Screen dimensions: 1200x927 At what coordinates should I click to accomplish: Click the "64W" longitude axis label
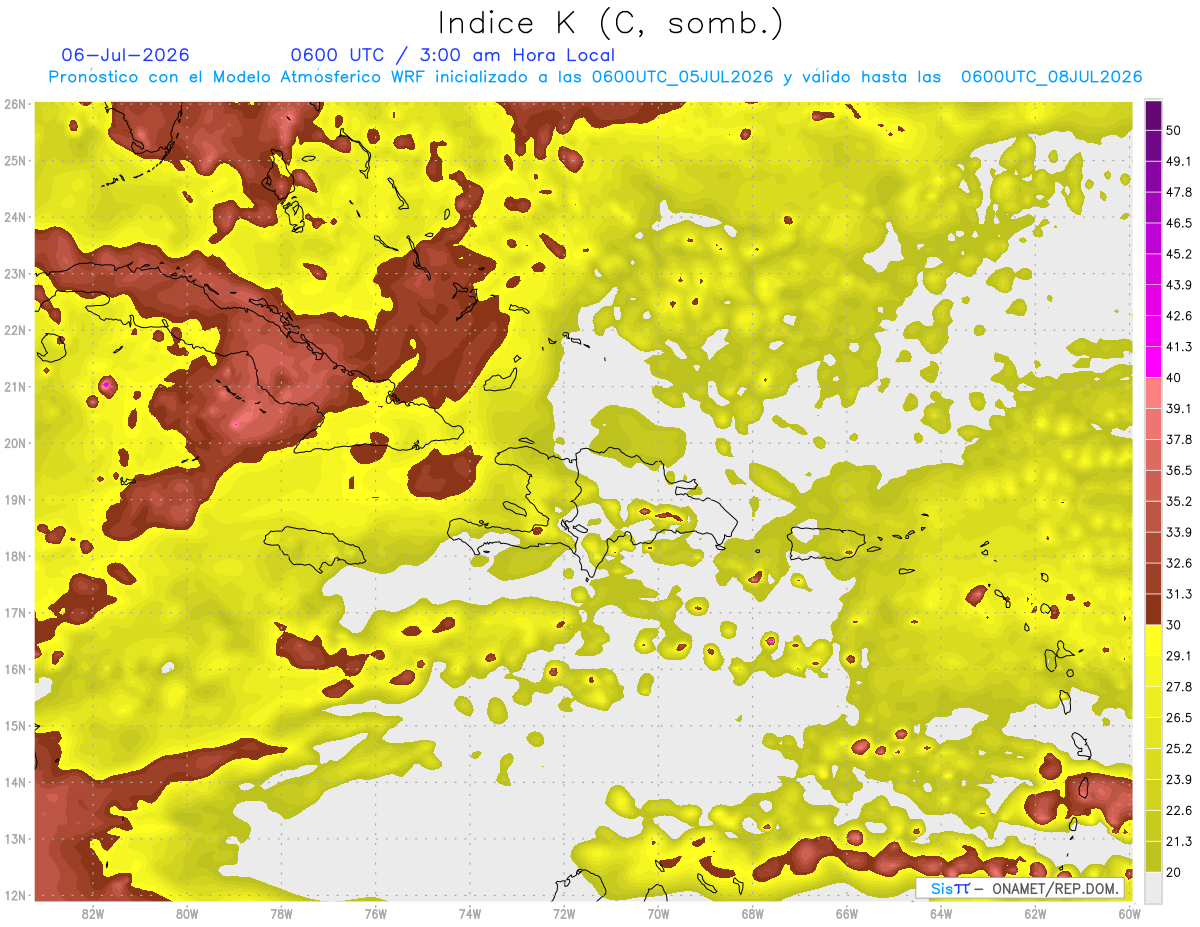[x=940, y=913]
